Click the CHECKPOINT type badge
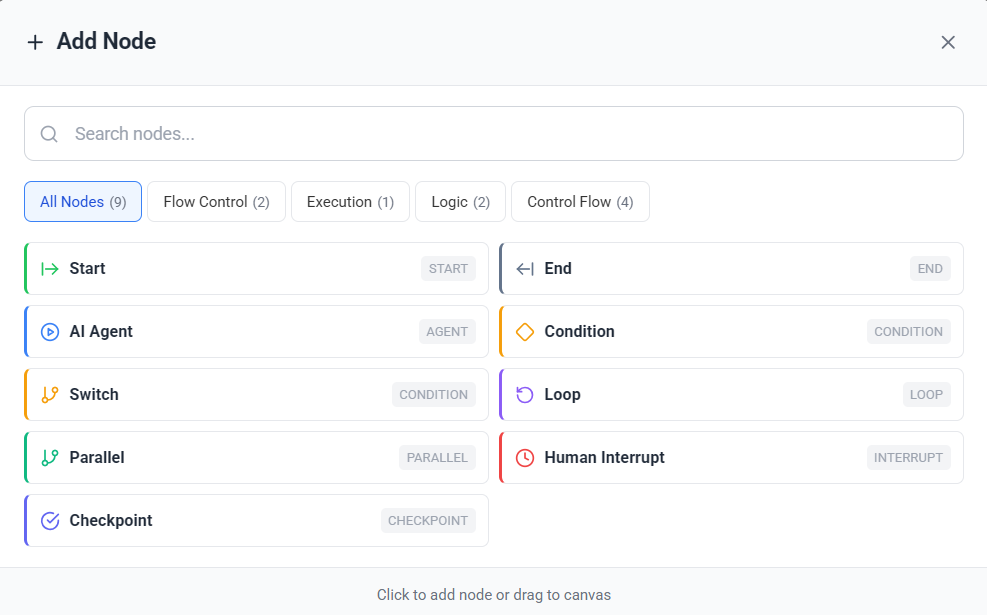 point(428,521)
